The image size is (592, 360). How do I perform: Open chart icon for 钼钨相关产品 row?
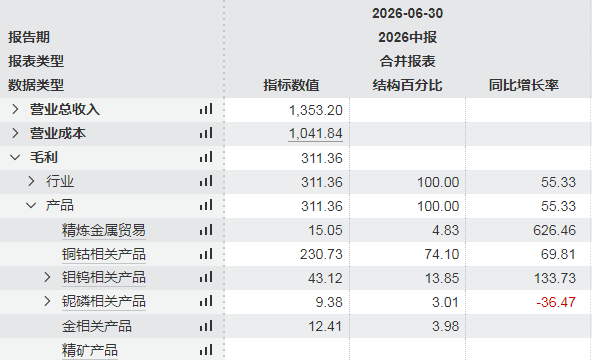(206, 278)
